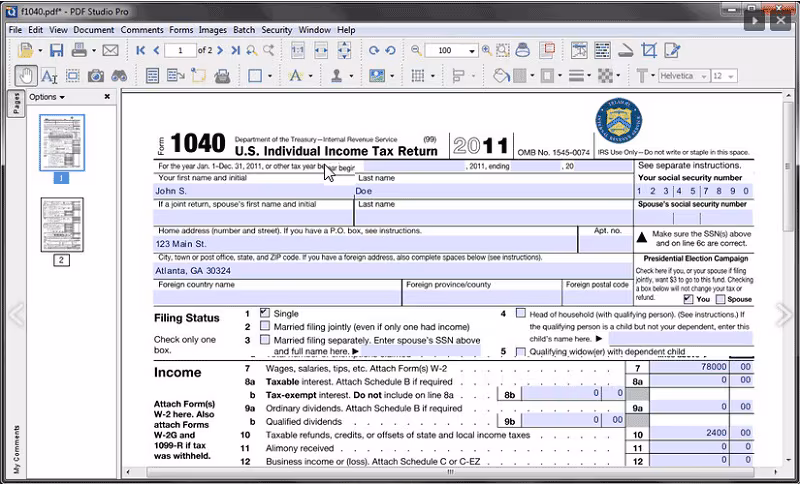This screenshot has height=484, width=800.
Task: Click the home address field 123 Main St.
Action: [x=365, y=244]
